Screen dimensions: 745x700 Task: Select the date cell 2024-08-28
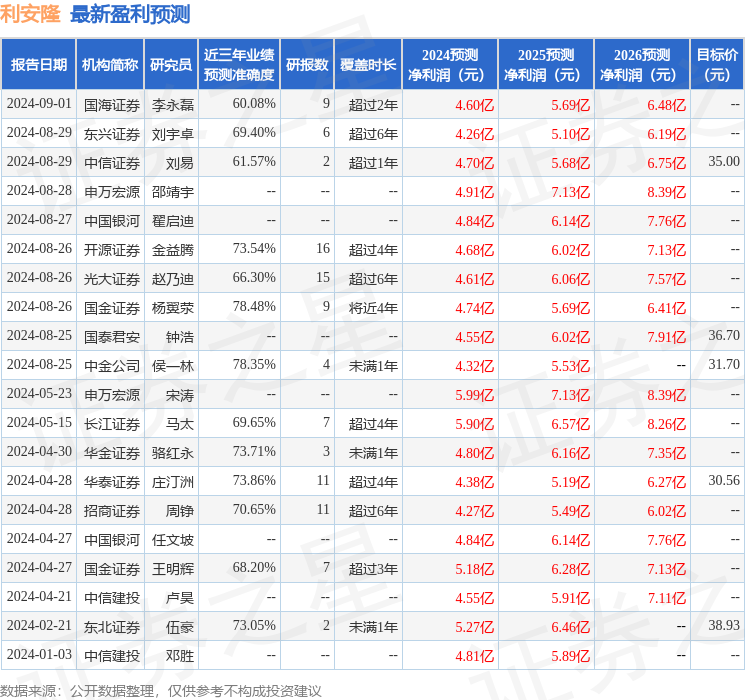(39, 191)
